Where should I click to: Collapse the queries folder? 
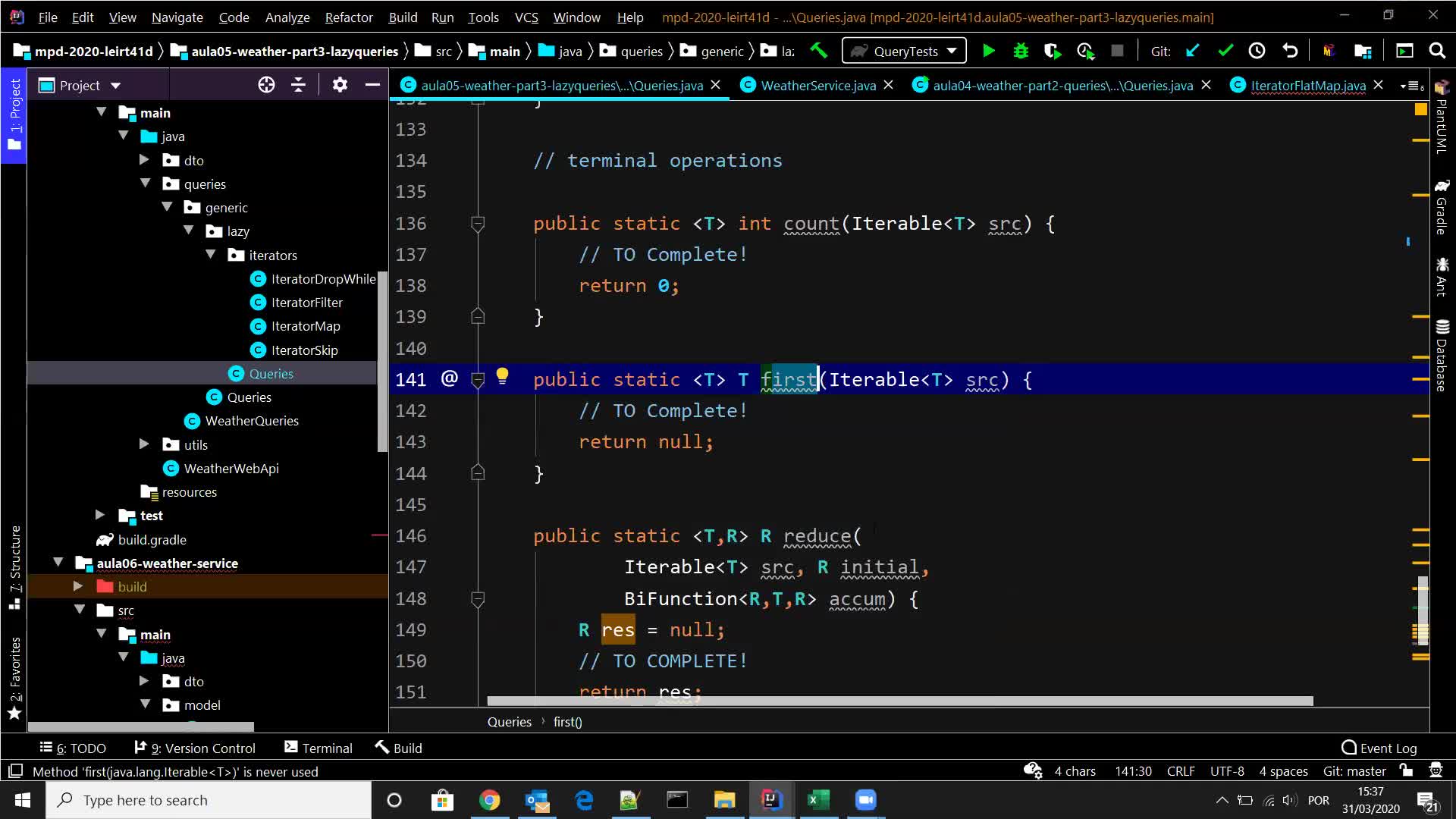(x=146, y=184)
